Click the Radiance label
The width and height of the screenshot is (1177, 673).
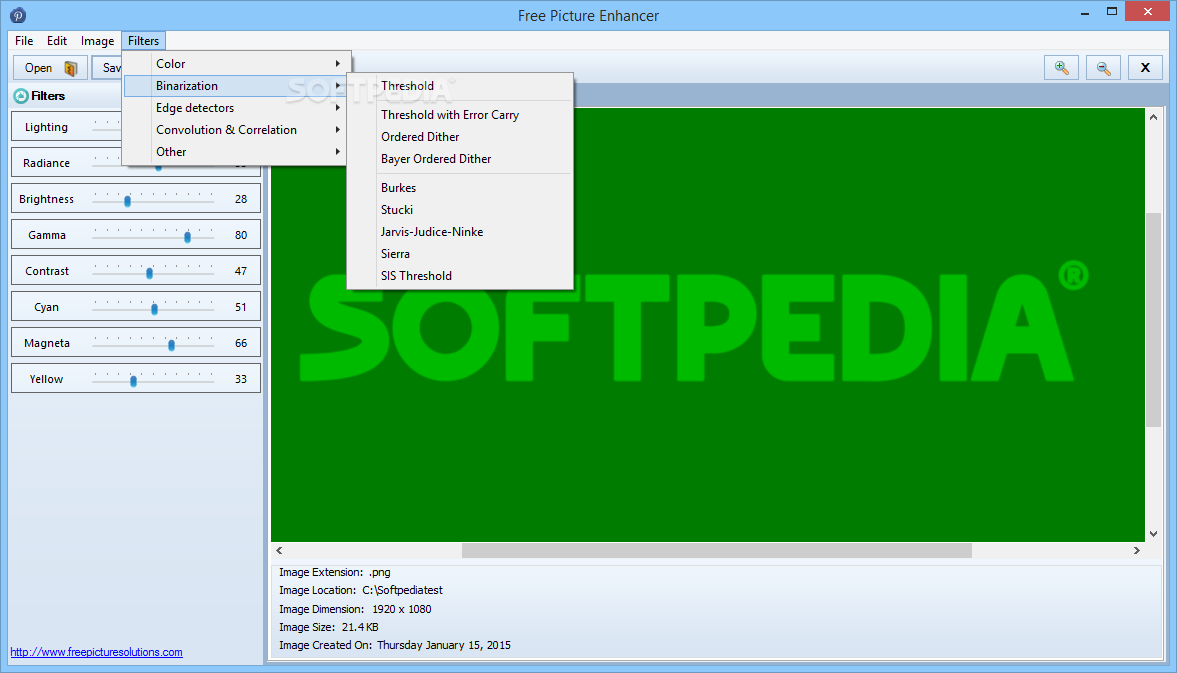(x=47, y=163)
